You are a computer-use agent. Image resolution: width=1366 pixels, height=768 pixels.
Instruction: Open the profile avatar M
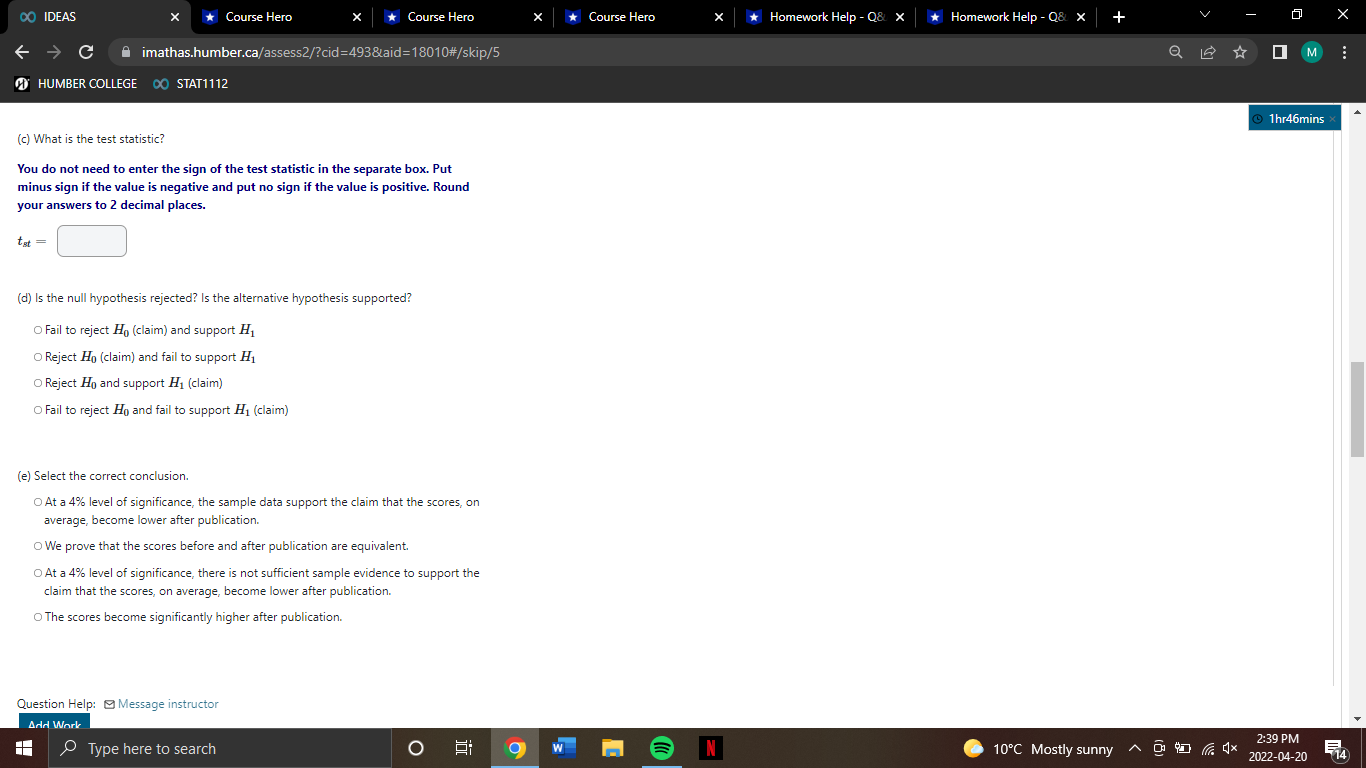click(1312, 52)
